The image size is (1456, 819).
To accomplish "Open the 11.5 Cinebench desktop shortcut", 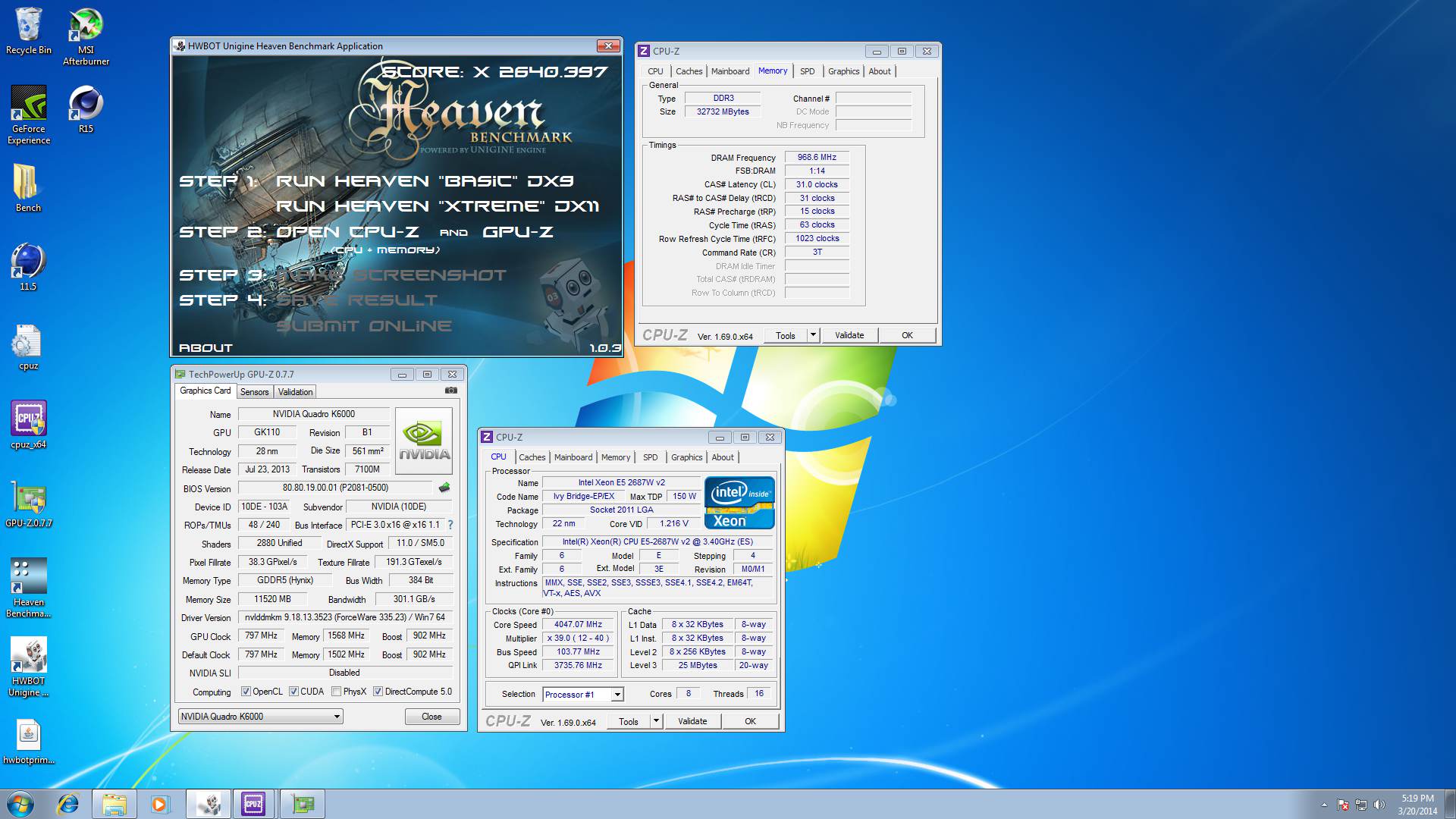I will click(29, 267).
